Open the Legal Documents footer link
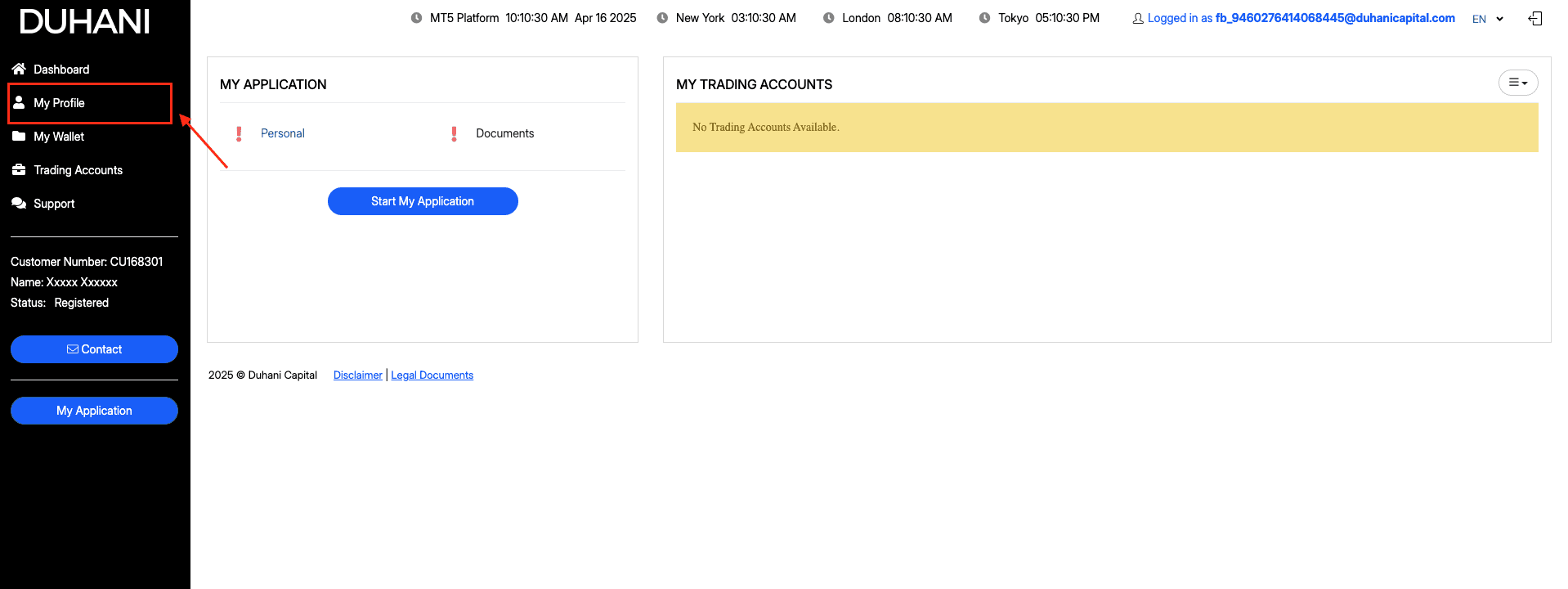This screenshot has height=589, width=1568. click(432, 375)
